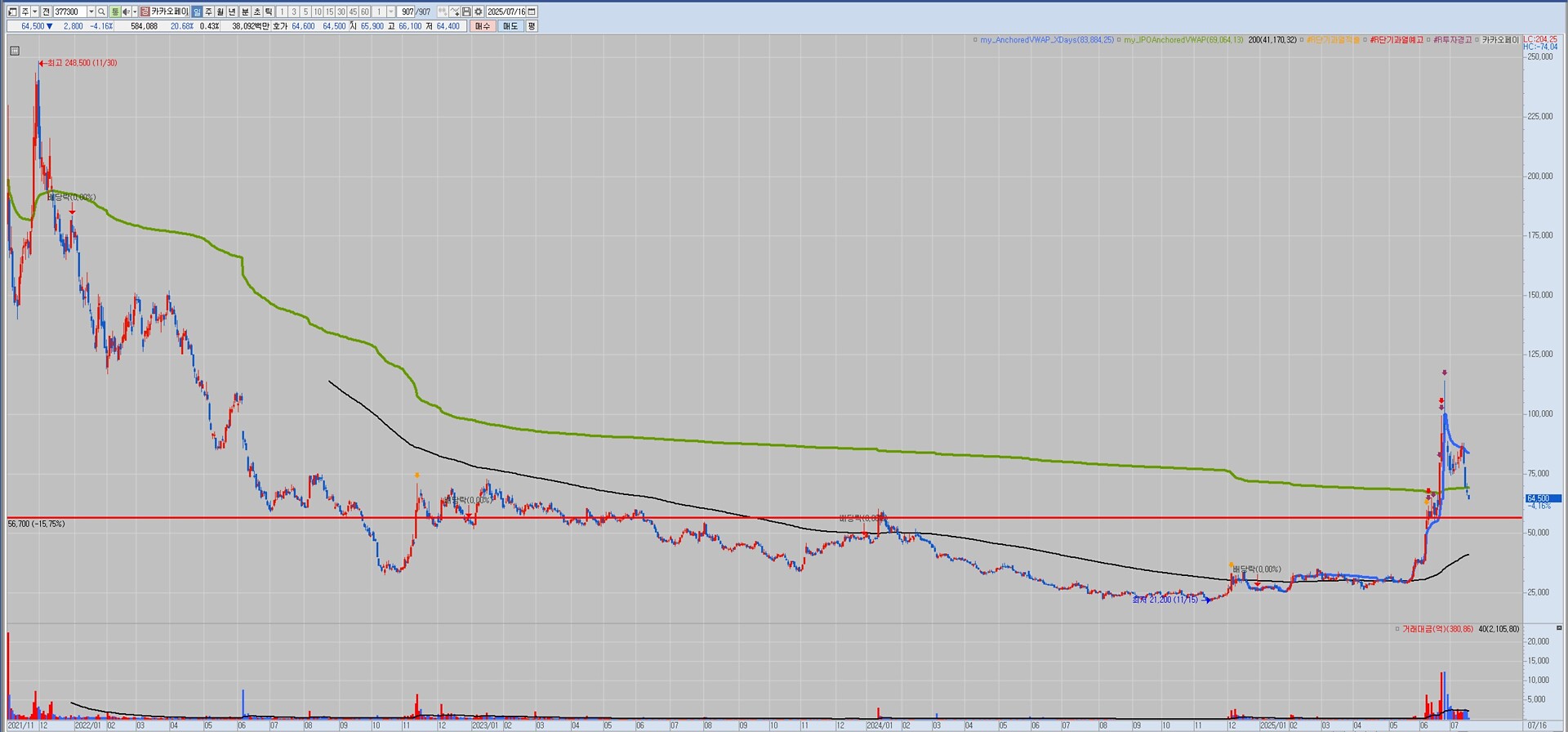Open dropdown next to speaker icon
Screen dimensions: 1568x732
[134, 12]
